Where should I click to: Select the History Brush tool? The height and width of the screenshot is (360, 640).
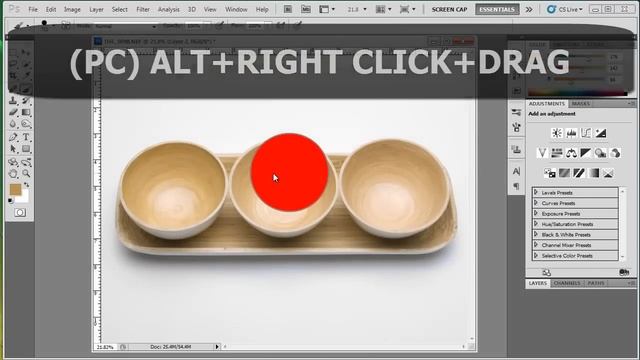tap(26, 100)
